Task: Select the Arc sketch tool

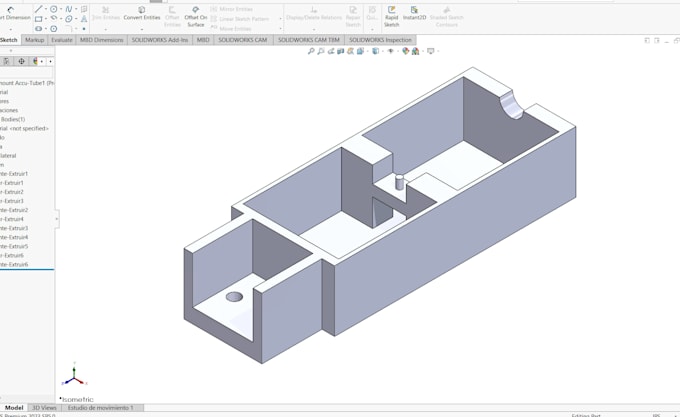Action: tap(54, 19)
